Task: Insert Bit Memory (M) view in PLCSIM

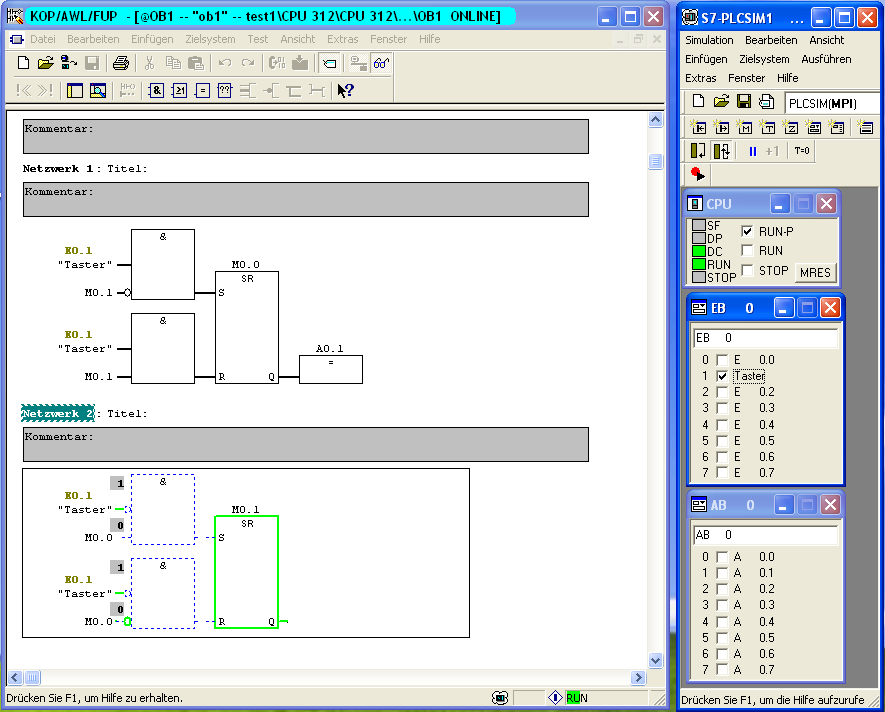Action: [744, 127]
